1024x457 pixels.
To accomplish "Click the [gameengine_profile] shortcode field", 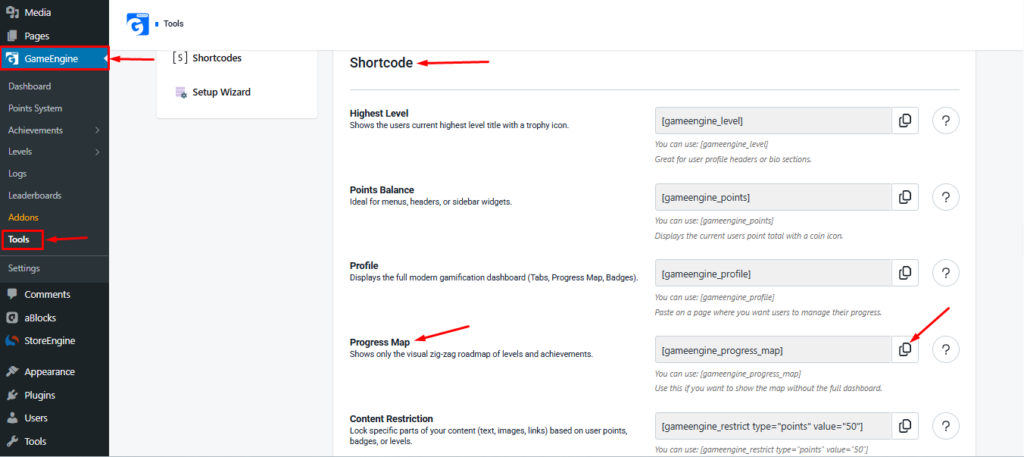I will coord(773,273).
